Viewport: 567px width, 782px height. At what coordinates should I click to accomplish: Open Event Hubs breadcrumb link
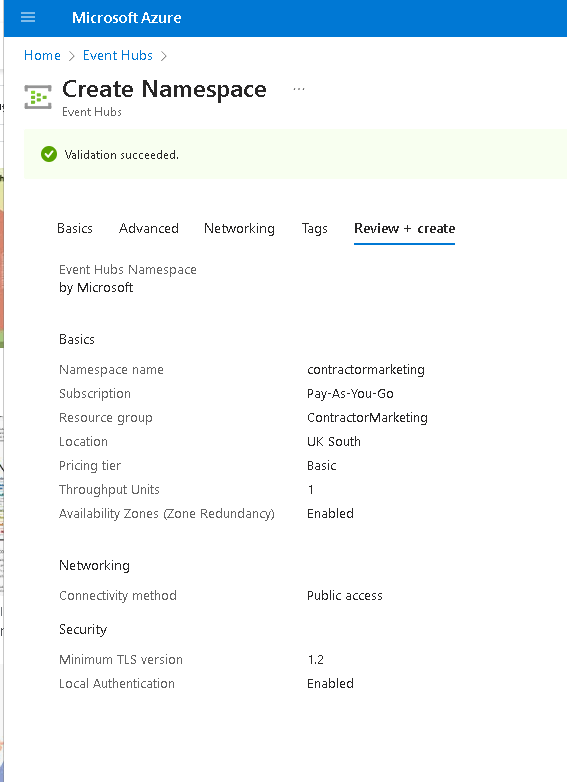click(118, 55)
